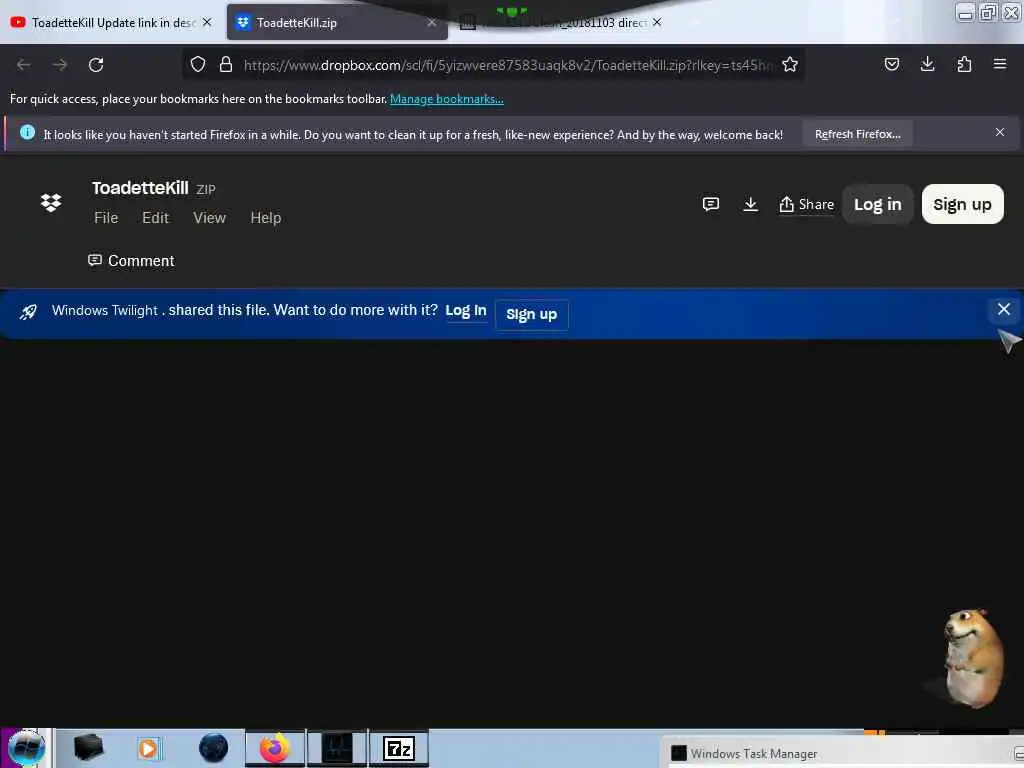Click the header Log in button
1024x768 pixels.
coord(878,204)
